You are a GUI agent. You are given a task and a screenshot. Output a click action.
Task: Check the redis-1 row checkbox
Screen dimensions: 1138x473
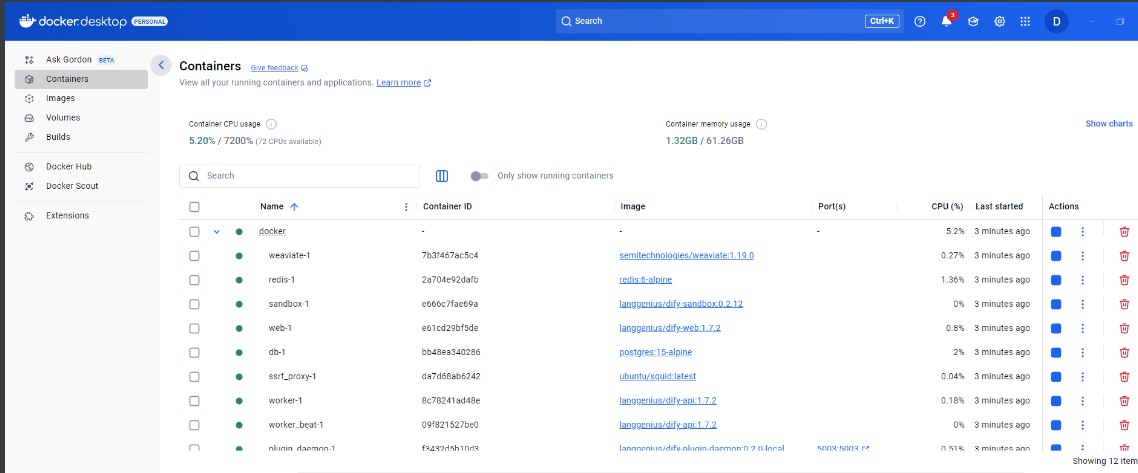[x=194, y=280]
